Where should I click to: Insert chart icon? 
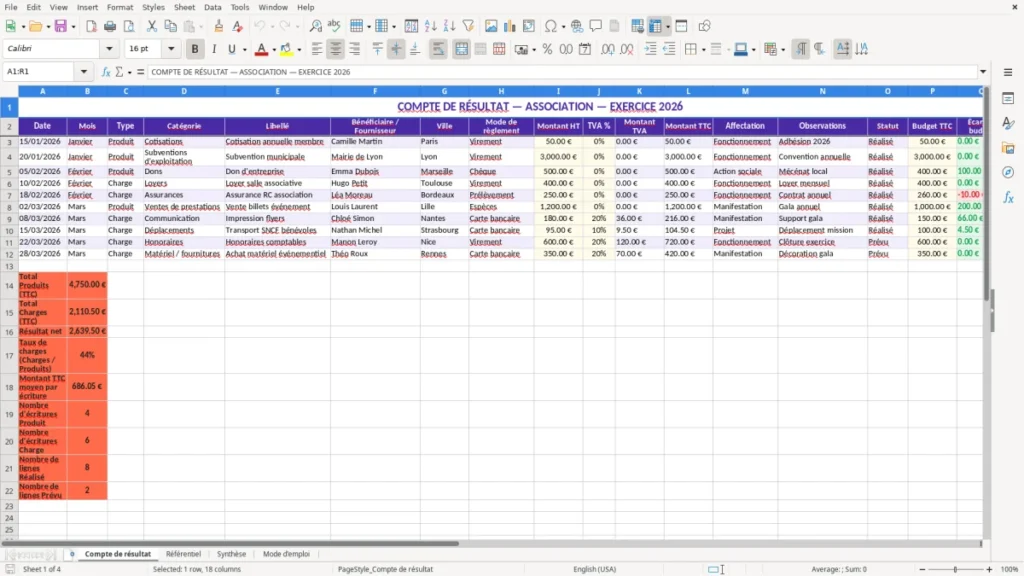(x=510, y=26)
